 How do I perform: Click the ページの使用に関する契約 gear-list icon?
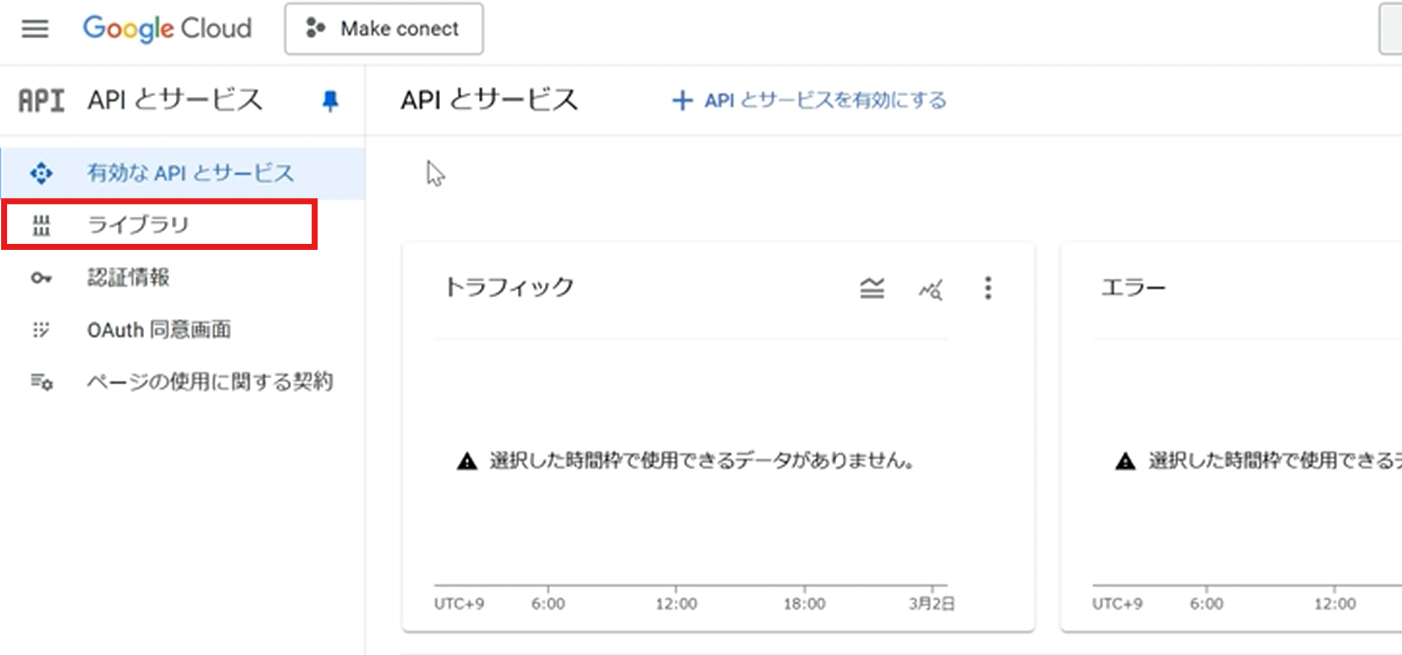tap(41, 382)
